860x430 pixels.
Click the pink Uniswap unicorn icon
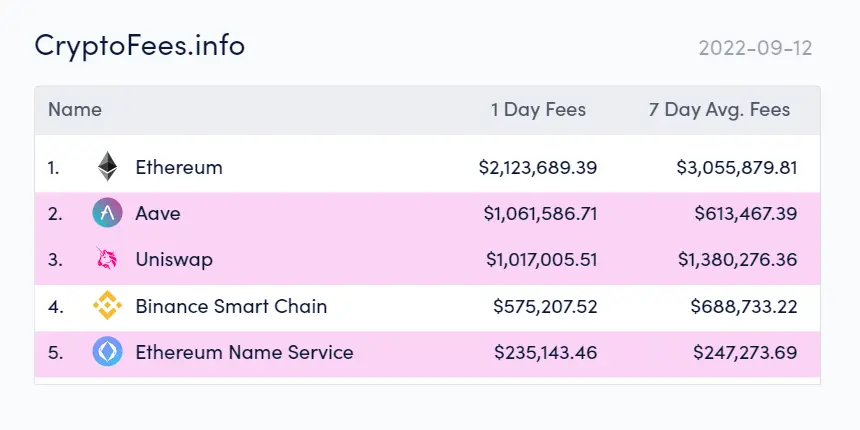pyautogui.click(x=107, y=258)
